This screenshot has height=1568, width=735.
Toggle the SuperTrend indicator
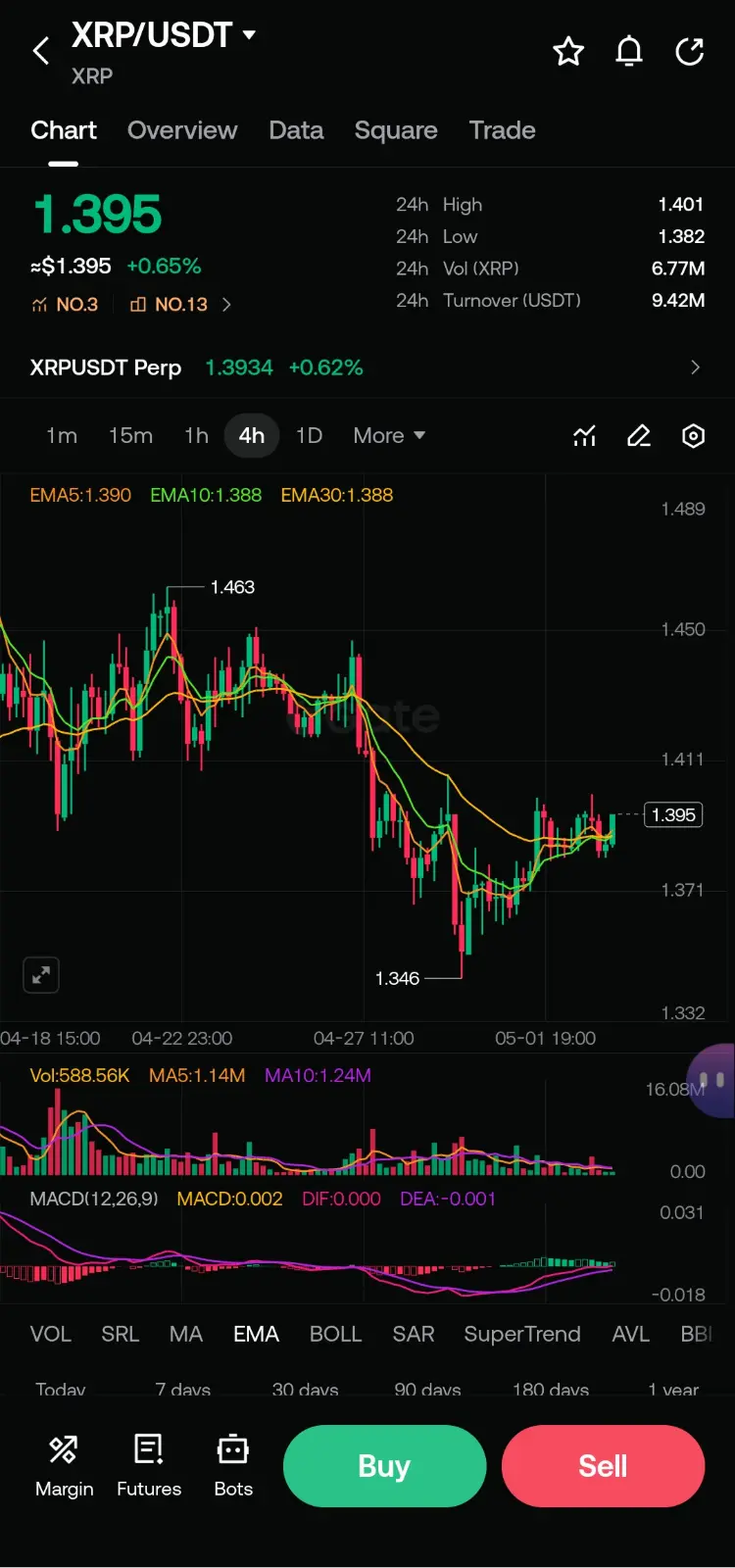(x=522, y=1335)
